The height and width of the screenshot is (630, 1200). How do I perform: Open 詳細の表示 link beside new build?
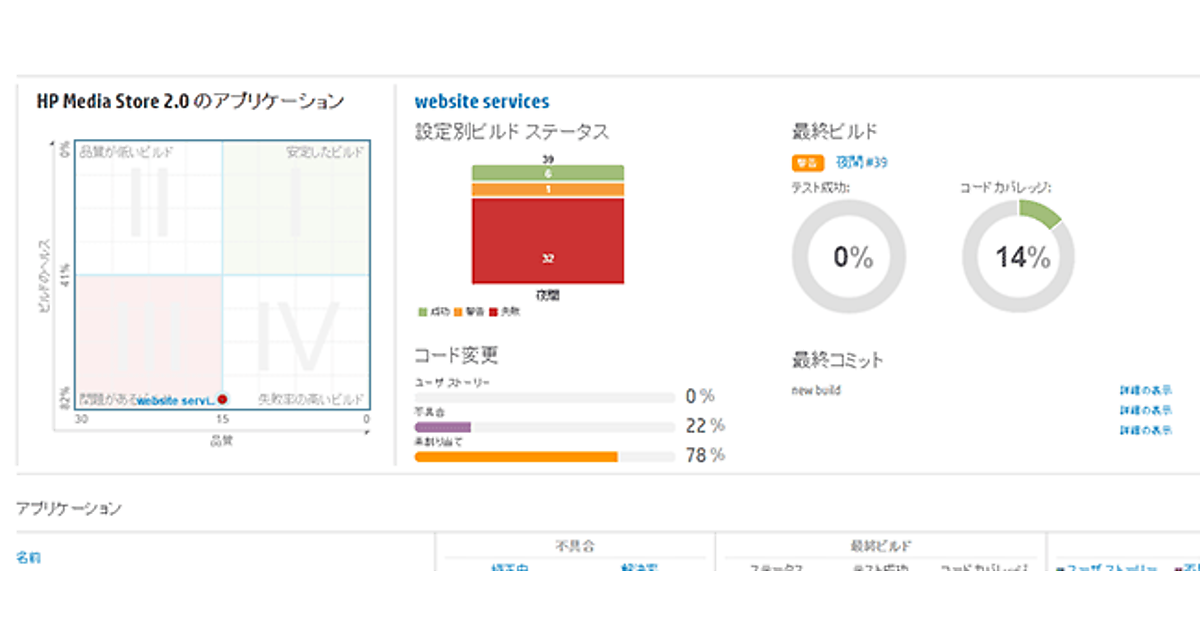(1145, 390)
